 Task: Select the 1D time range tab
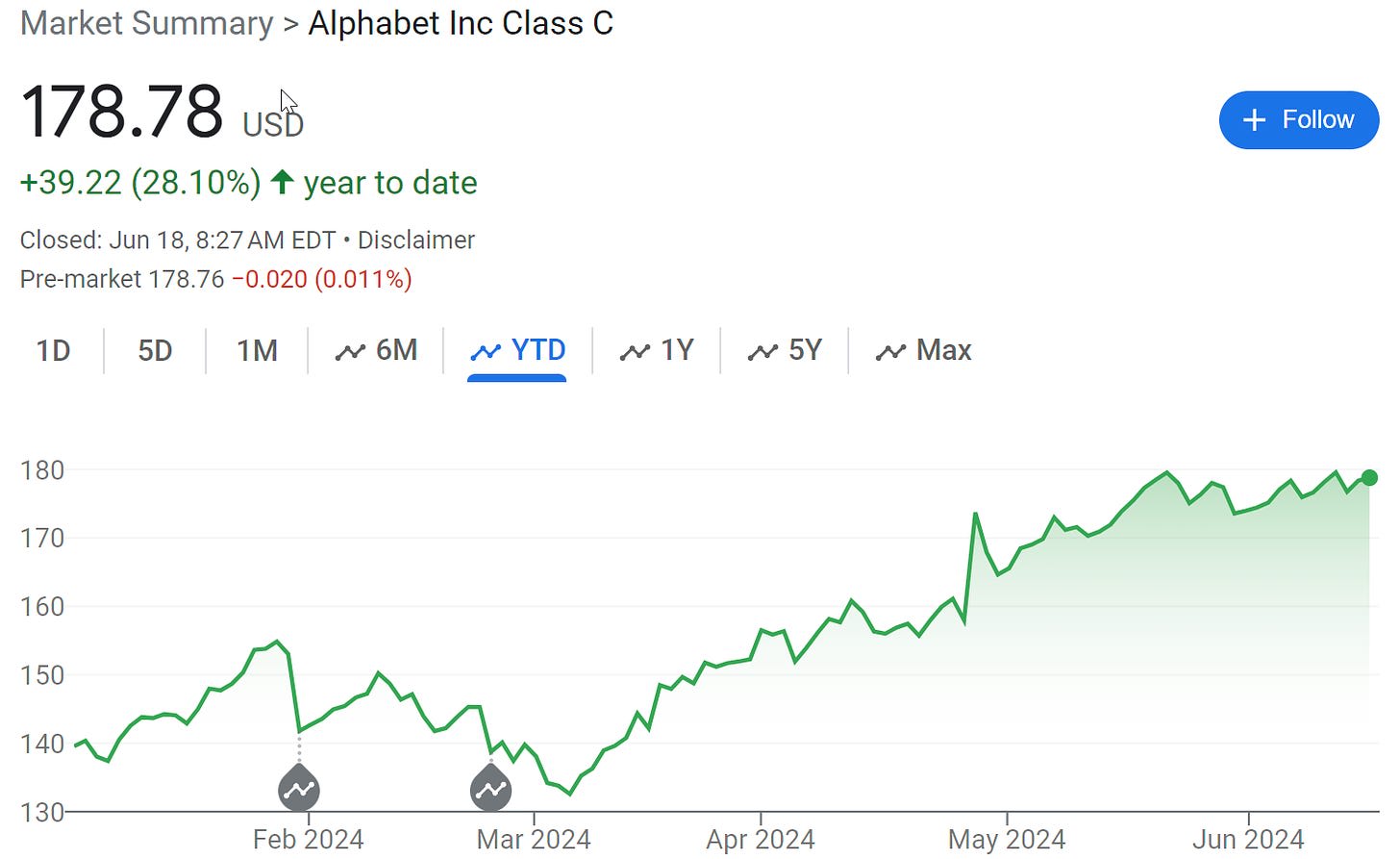54,350
